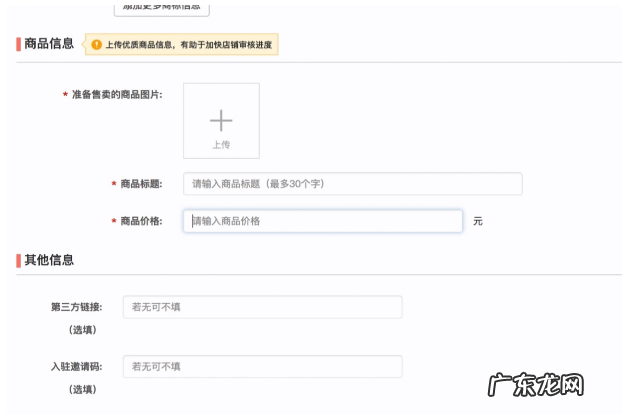Click the partially visible button at the top
Image resolution: width=622 pixels, height=414 pixels.
[161, 9]
